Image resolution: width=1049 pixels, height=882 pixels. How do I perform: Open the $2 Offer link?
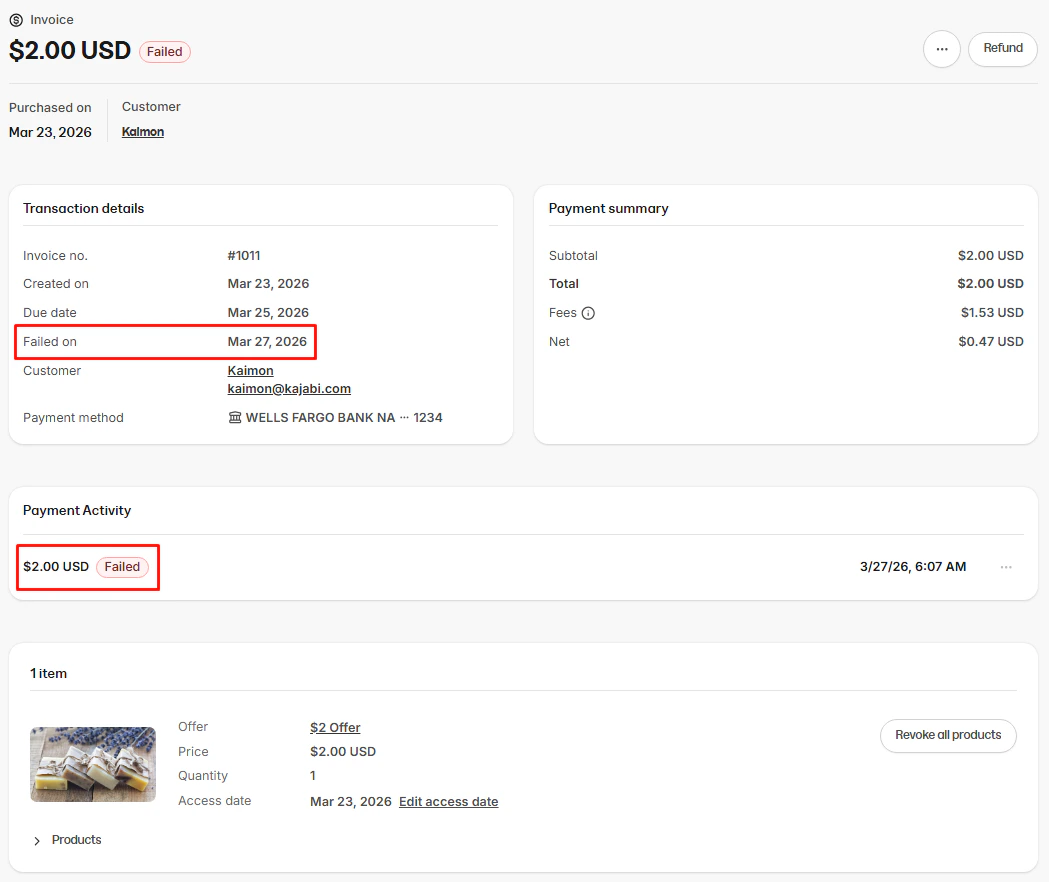click(x=335, y=727)
